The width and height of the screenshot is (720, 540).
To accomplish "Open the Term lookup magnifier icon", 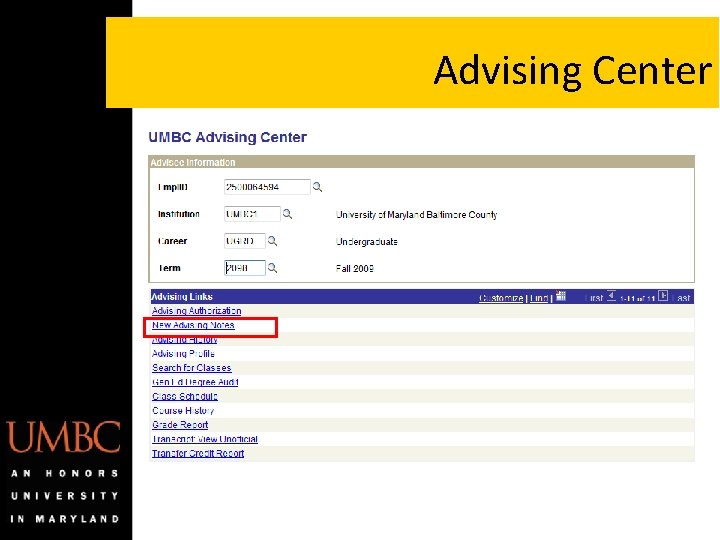I will [272, 268].
